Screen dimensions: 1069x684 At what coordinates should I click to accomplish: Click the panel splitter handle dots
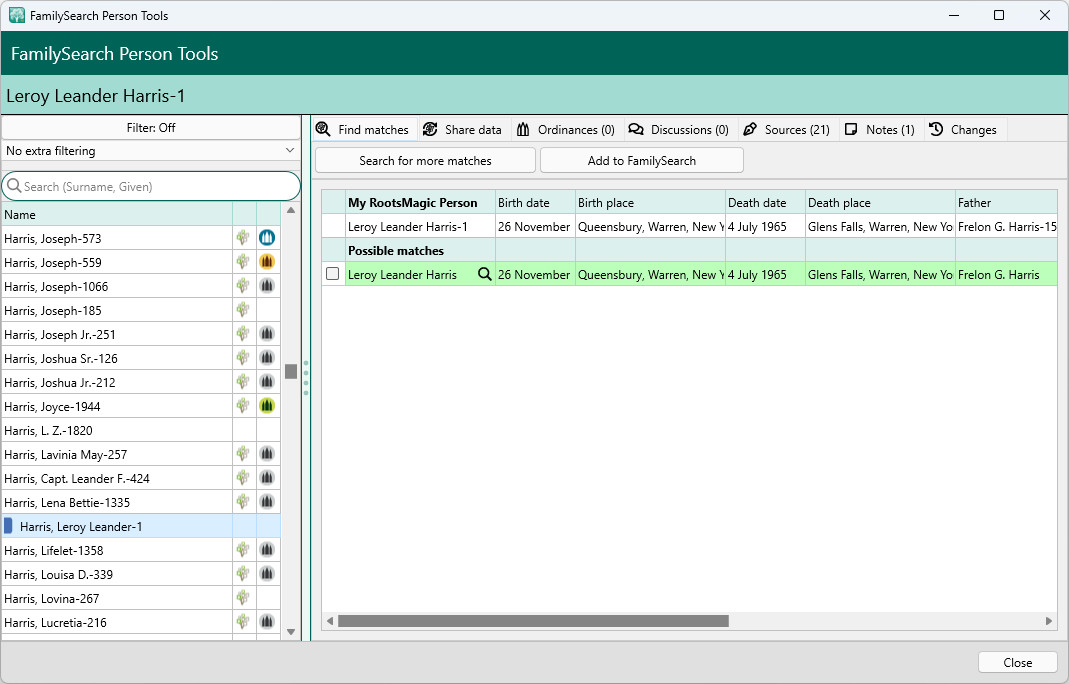(x=305, y=378)
